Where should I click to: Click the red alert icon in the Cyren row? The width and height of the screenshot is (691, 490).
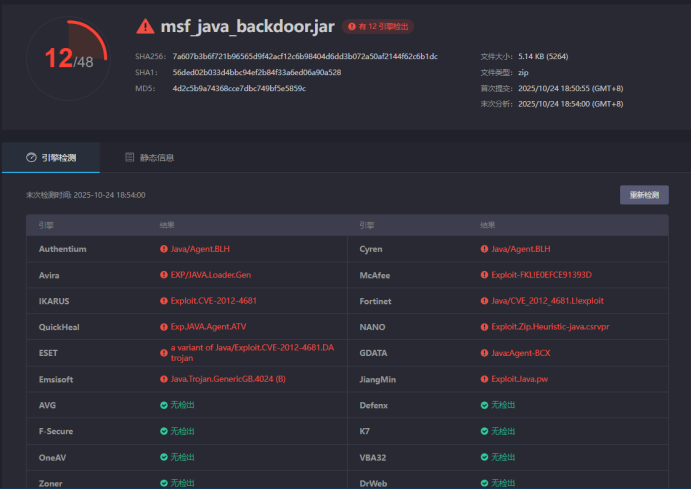pyautogui.click(x=484, y=249)
